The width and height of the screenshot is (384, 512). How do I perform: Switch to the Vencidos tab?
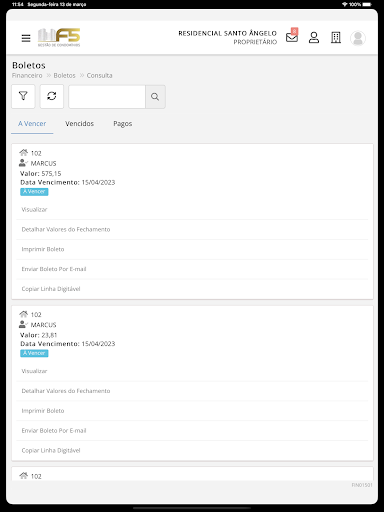(79, 124)
